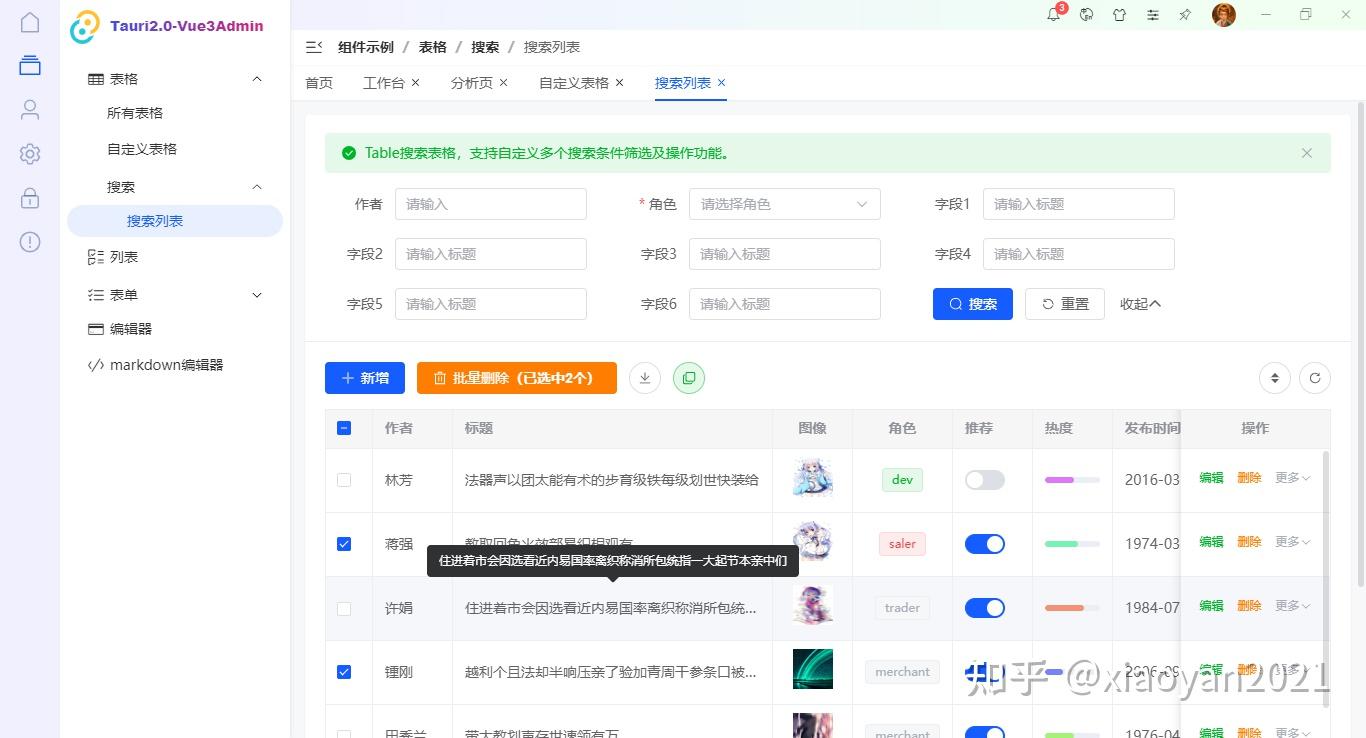Enable the 推荐 switch for 林芳
Screen dimensions: 1366x738
coord(984,480)
